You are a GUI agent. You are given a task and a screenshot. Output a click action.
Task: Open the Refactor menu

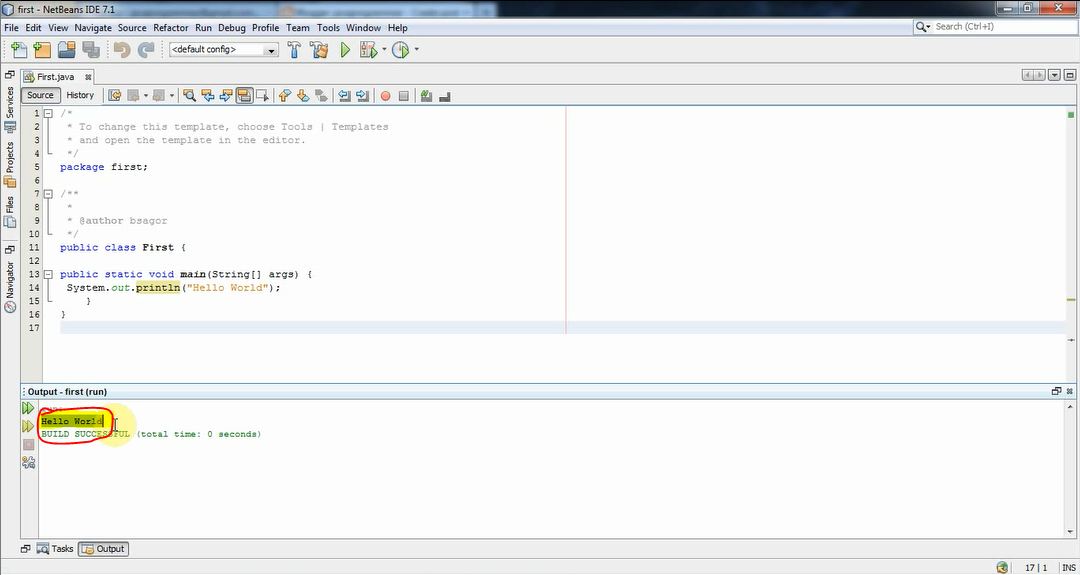171,28
